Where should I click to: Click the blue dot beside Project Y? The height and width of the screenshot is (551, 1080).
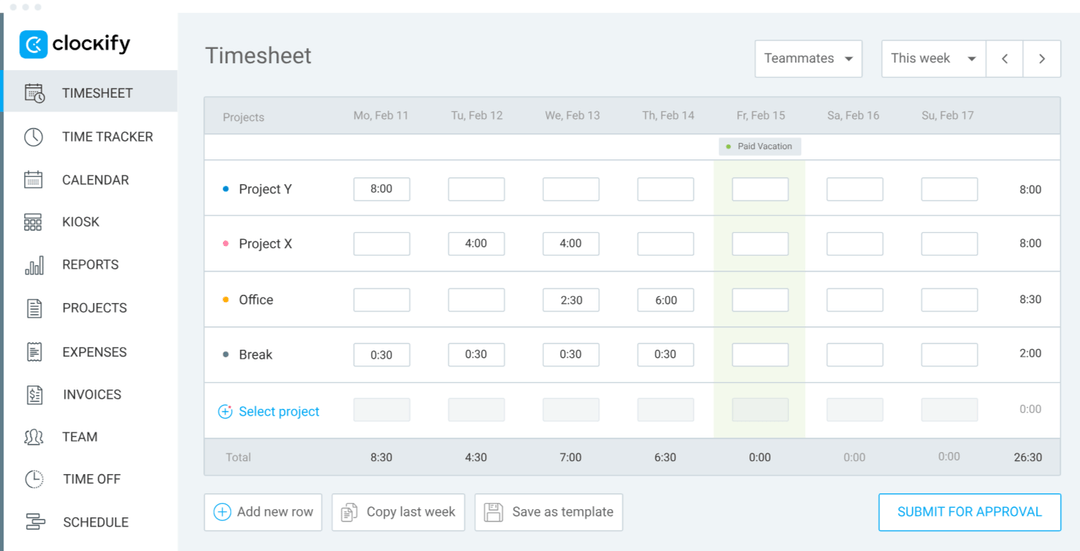[225, 189]
